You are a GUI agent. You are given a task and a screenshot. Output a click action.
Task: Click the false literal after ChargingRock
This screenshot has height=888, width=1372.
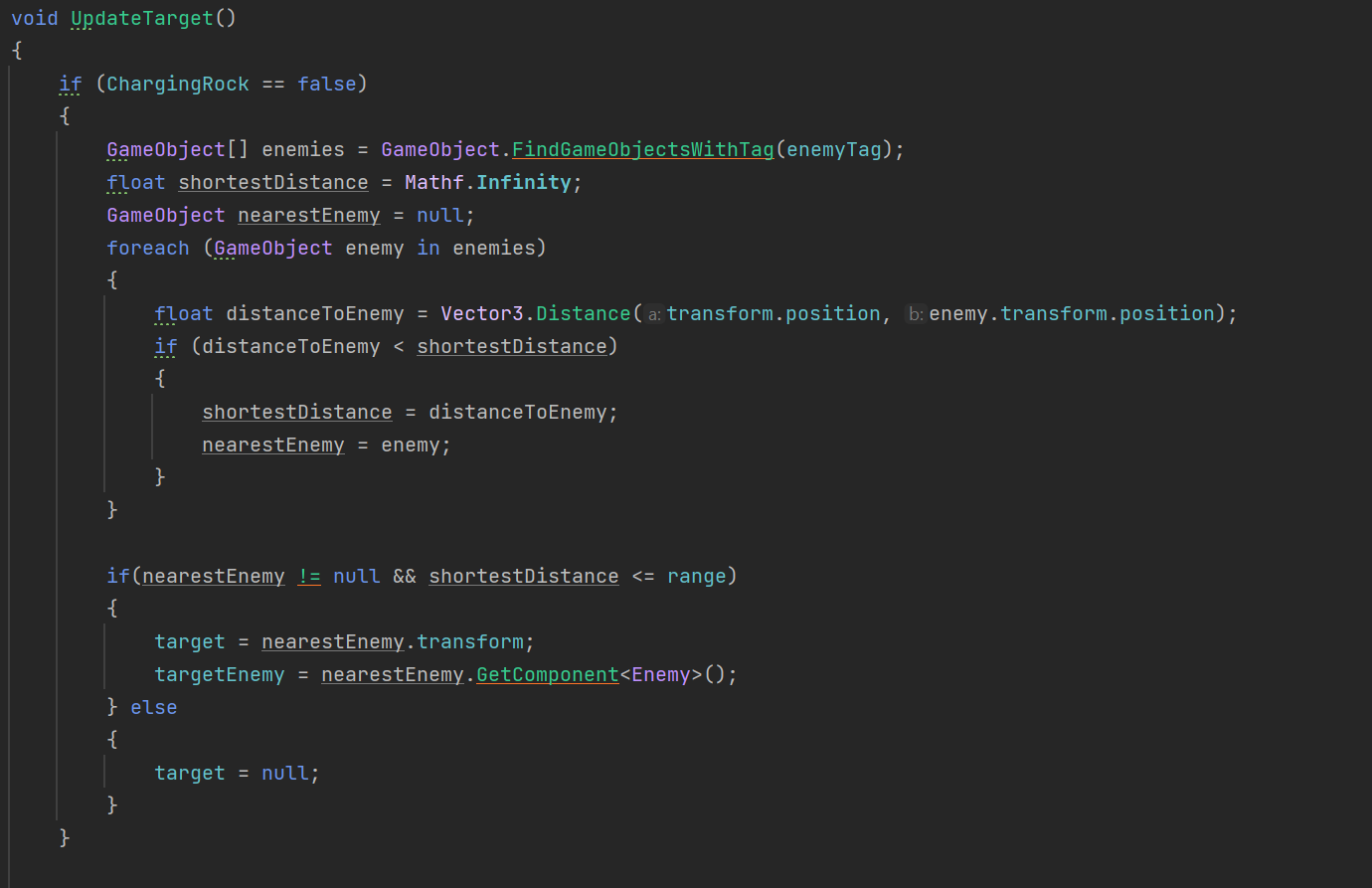click(x=327, y=84)
